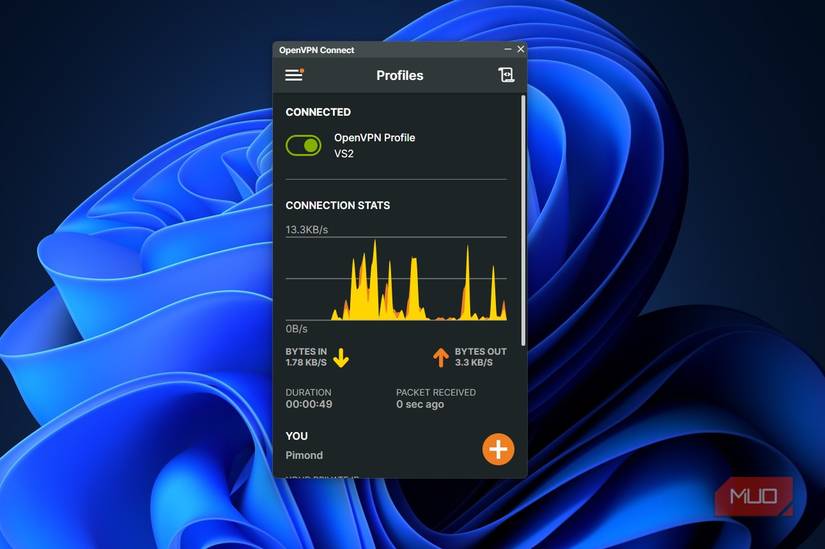Click the "0 sec ago" packet received value
The image size is (825, 549).
click(420, 404)
